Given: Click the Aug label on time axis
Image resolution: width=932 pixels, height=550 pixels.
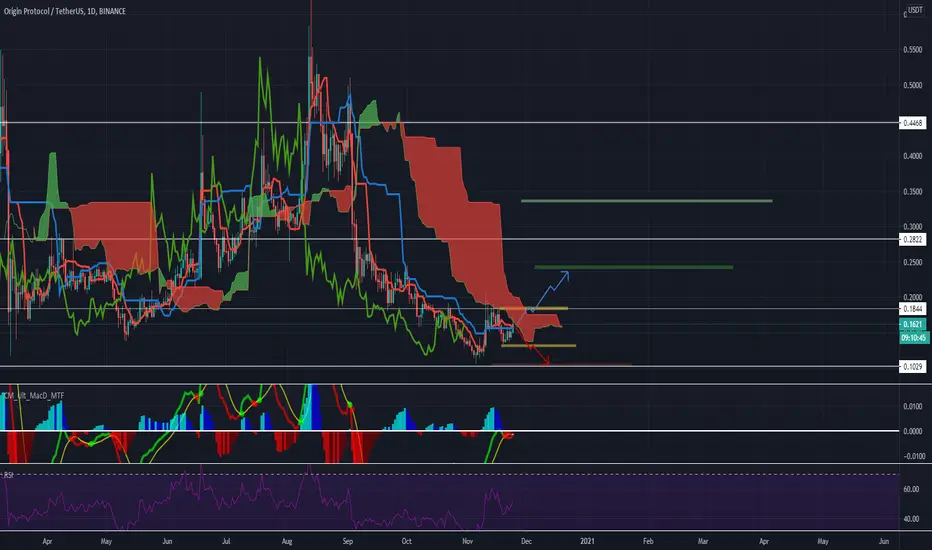Looking at the screenshot, I should tap(287, 542).
